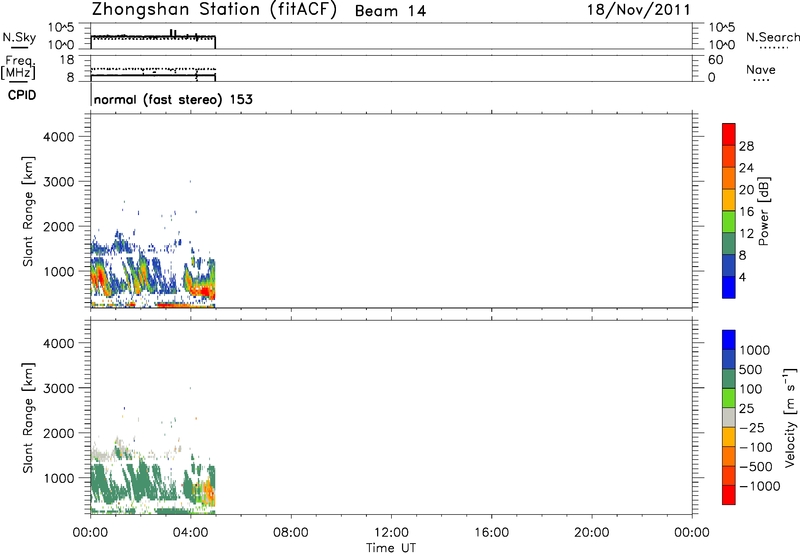Click the date '18/Nov/2011'
The height and width of the screenshot is (554, 800).
(638, 10)
